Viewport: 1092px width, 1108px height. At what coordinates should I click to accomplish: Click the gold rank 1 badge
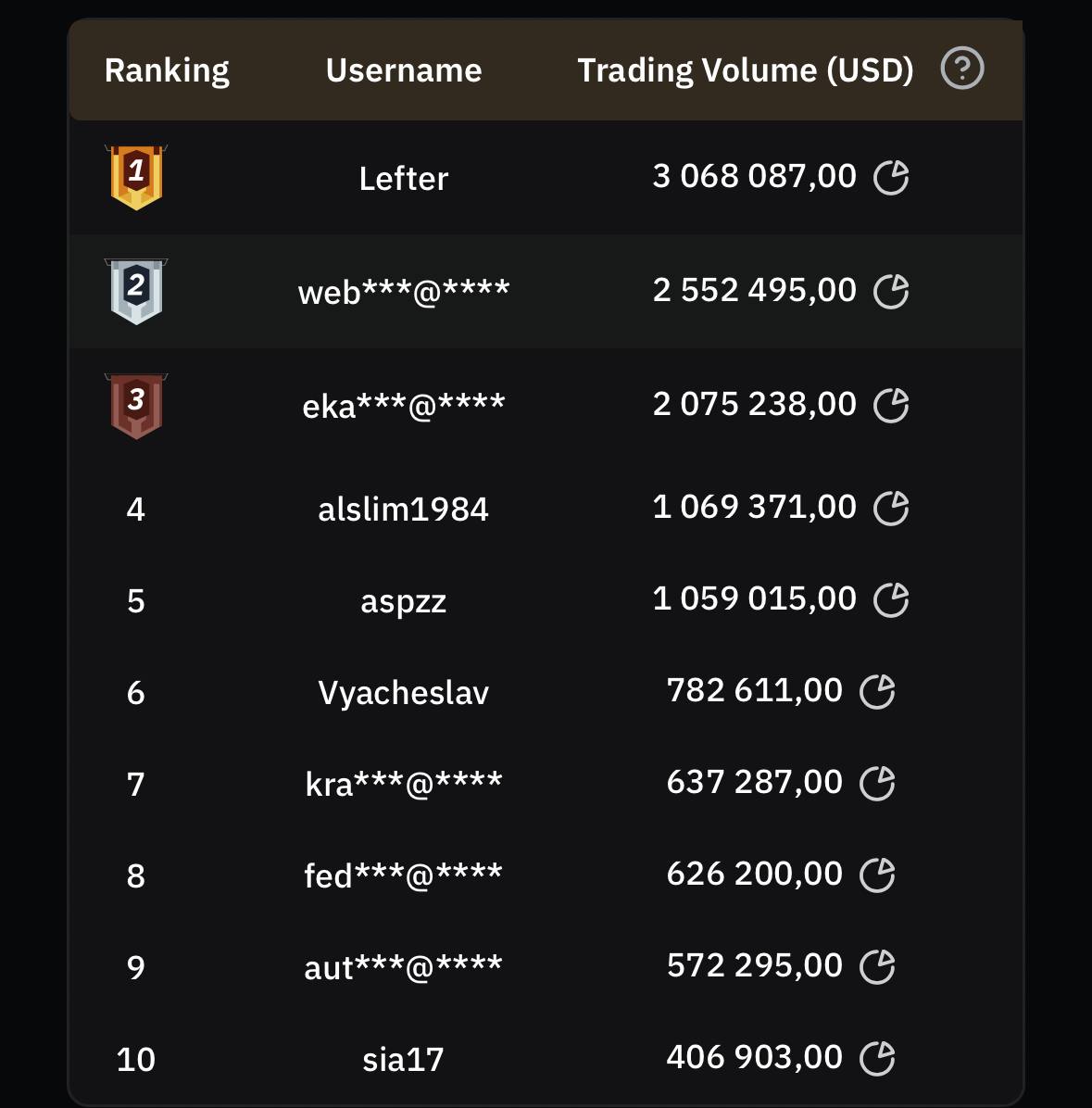pyautogui.click(x=136, y=177)
